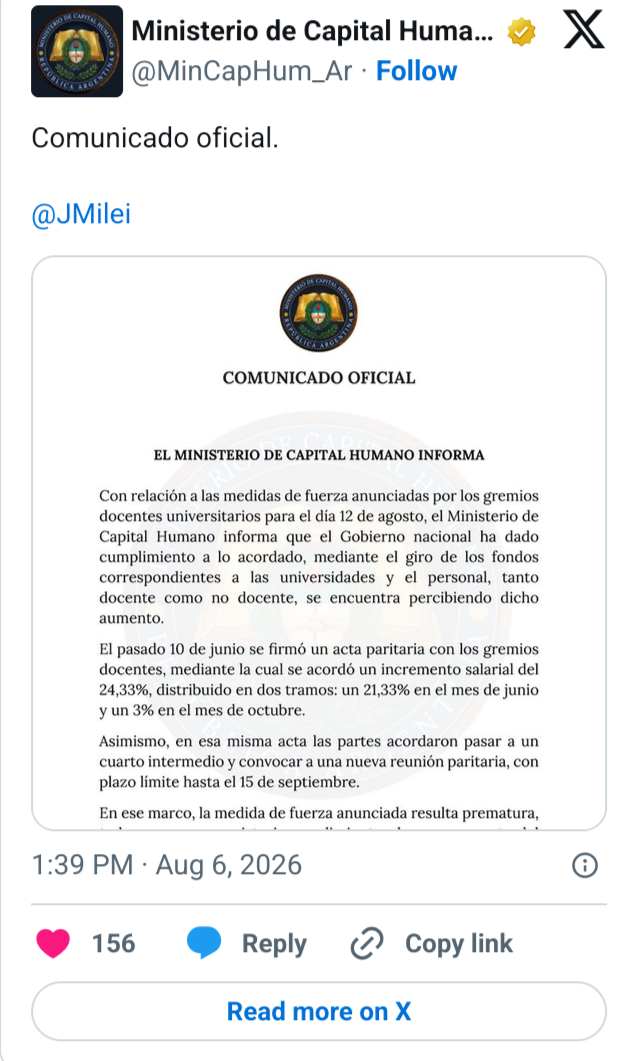Image resolution: width=633 pixels, height=1061 pixels.
Task: Open the @MinCapHum_Ar handle
Action: click(x=242, y=71)
